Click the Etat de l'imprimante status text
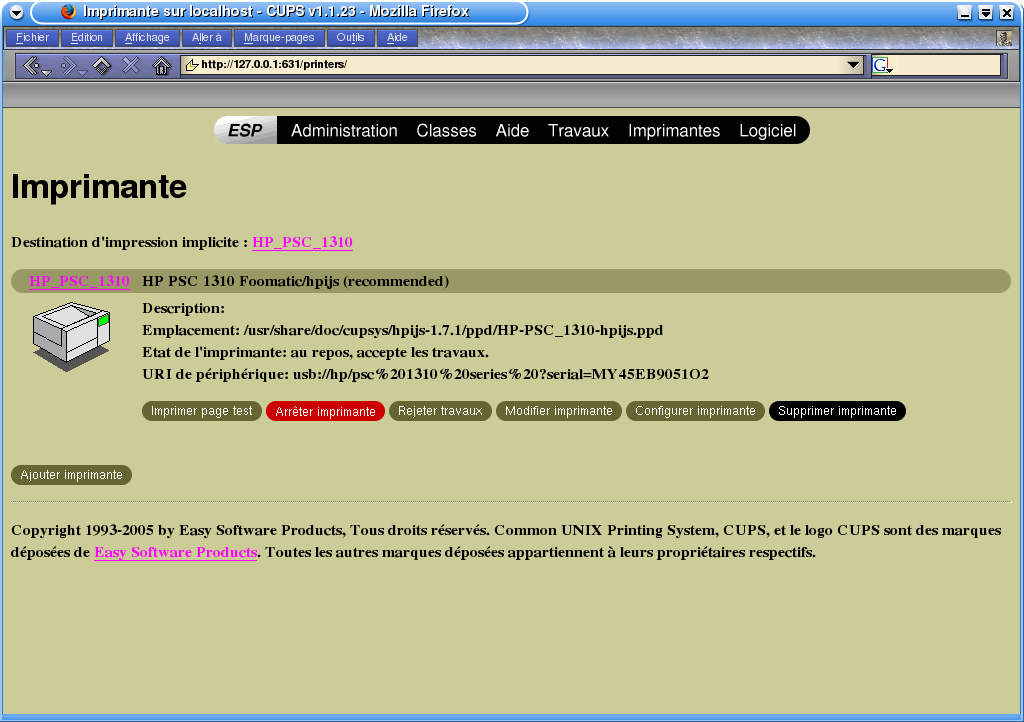This screenshot has height=722, width=1024. tap(315, 353)
